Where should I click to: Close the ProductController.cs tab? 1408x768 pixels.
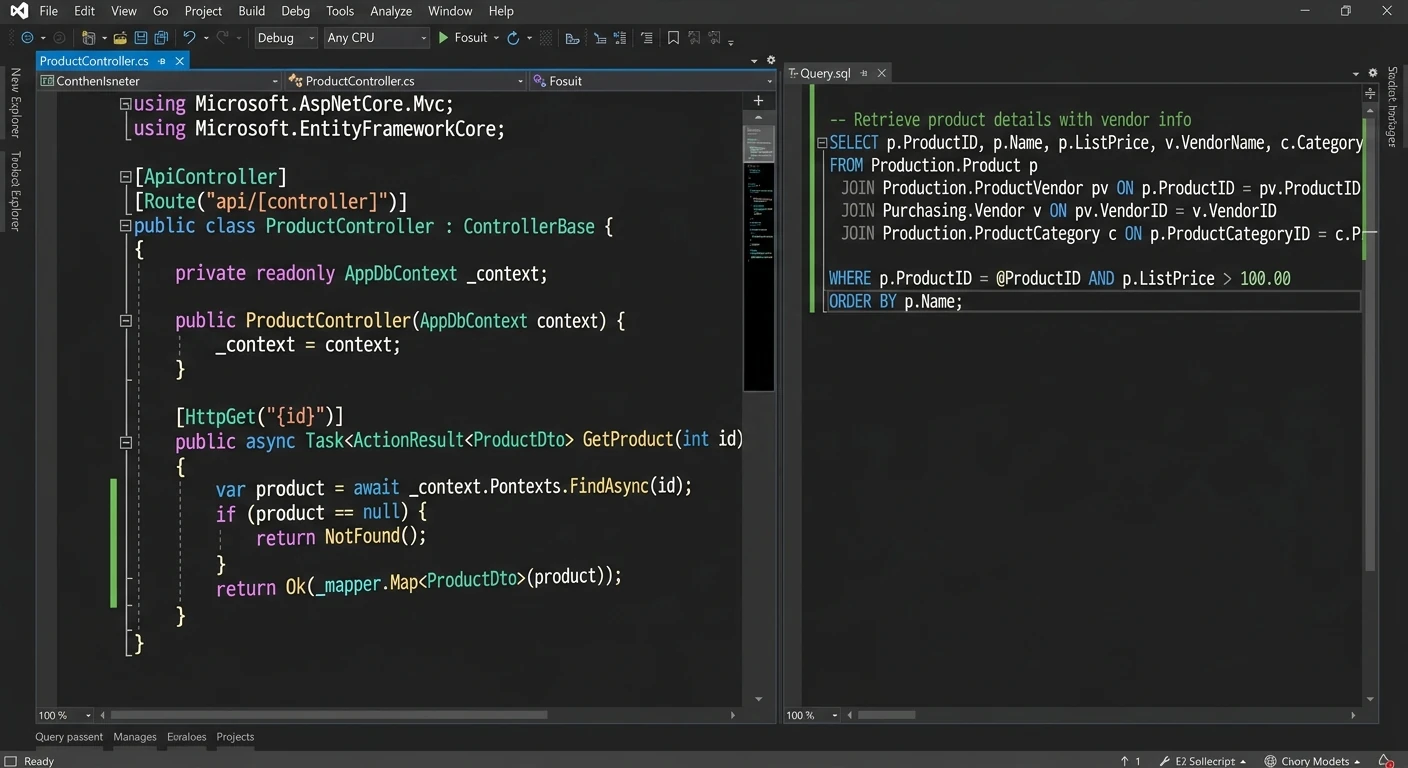pos(180,61)
